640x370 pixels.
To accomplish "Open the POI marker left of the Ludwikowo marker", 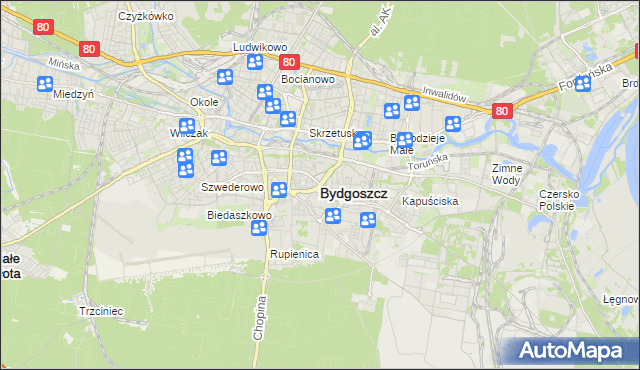I will [x=225, y=77].
